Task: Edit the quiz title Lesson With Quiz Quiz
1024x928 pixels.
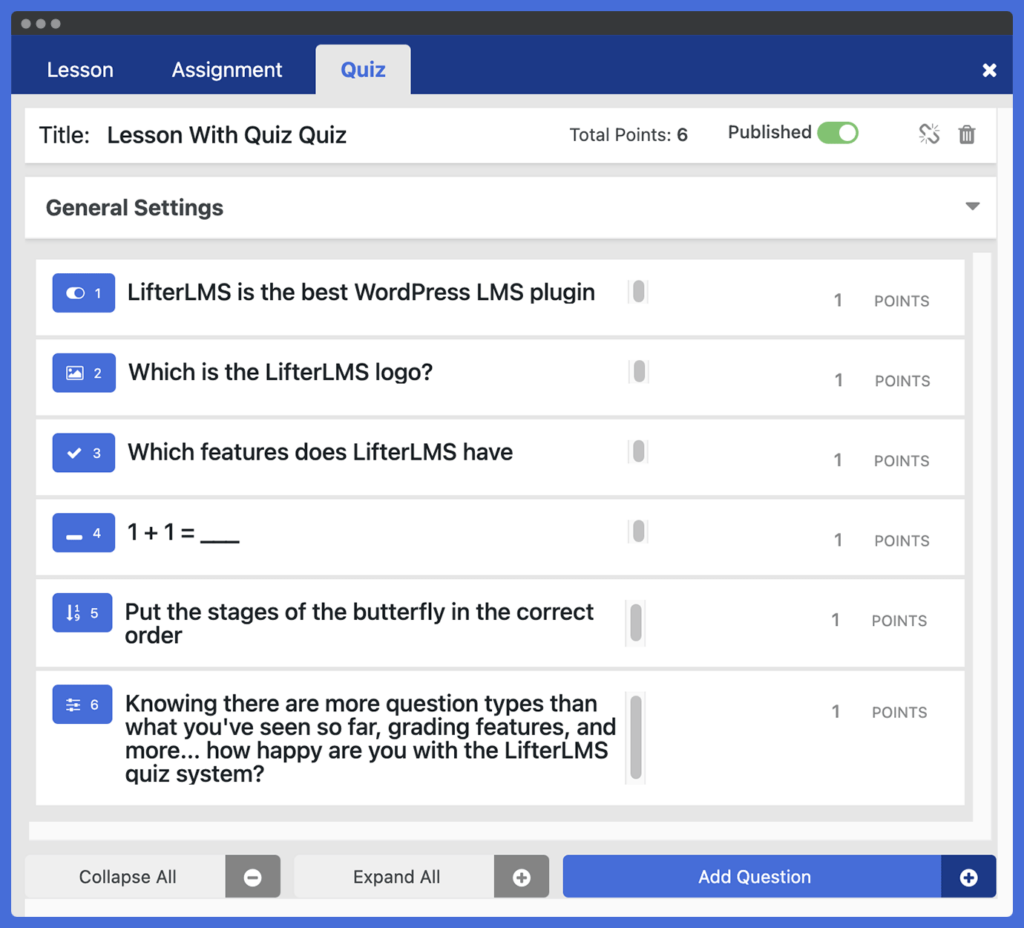Action: point(227,135)
